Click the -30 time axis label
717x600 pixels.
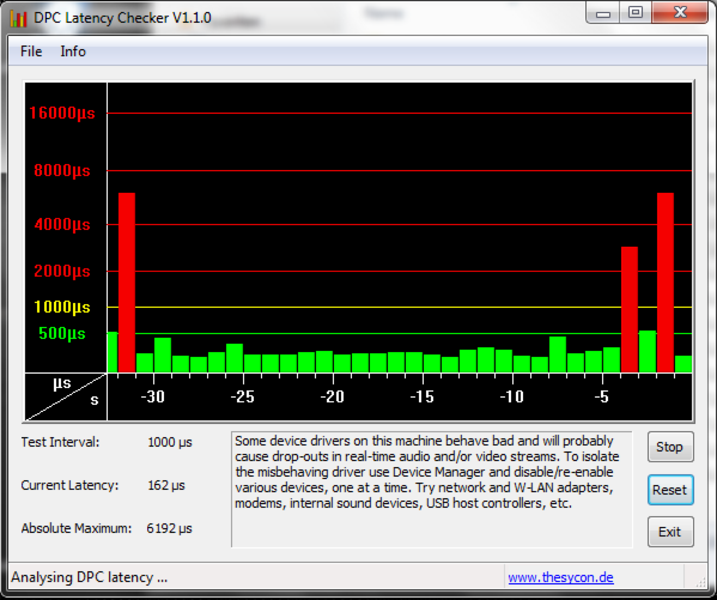[x=153, y=396]
